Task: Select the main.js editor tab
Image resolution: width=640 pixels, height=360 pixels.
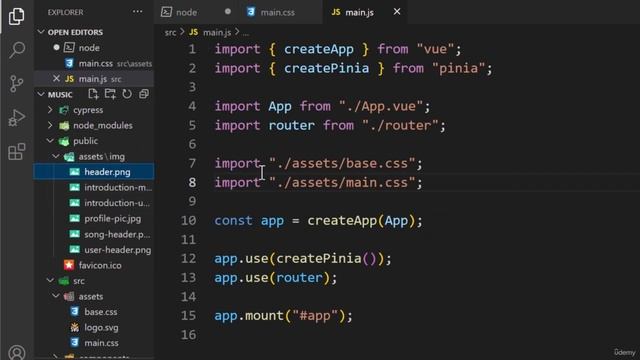Action: tap(359, 12)
